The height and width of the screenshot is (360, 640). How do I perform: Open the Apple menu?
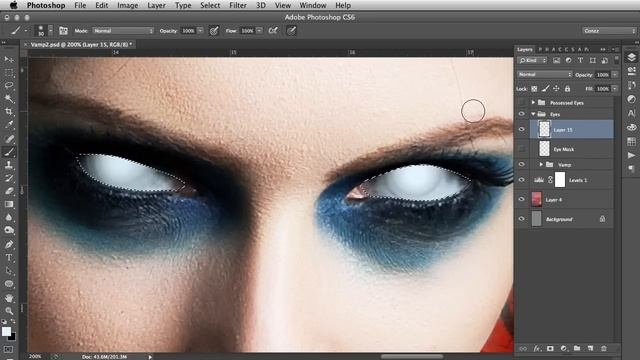[13, 5]
